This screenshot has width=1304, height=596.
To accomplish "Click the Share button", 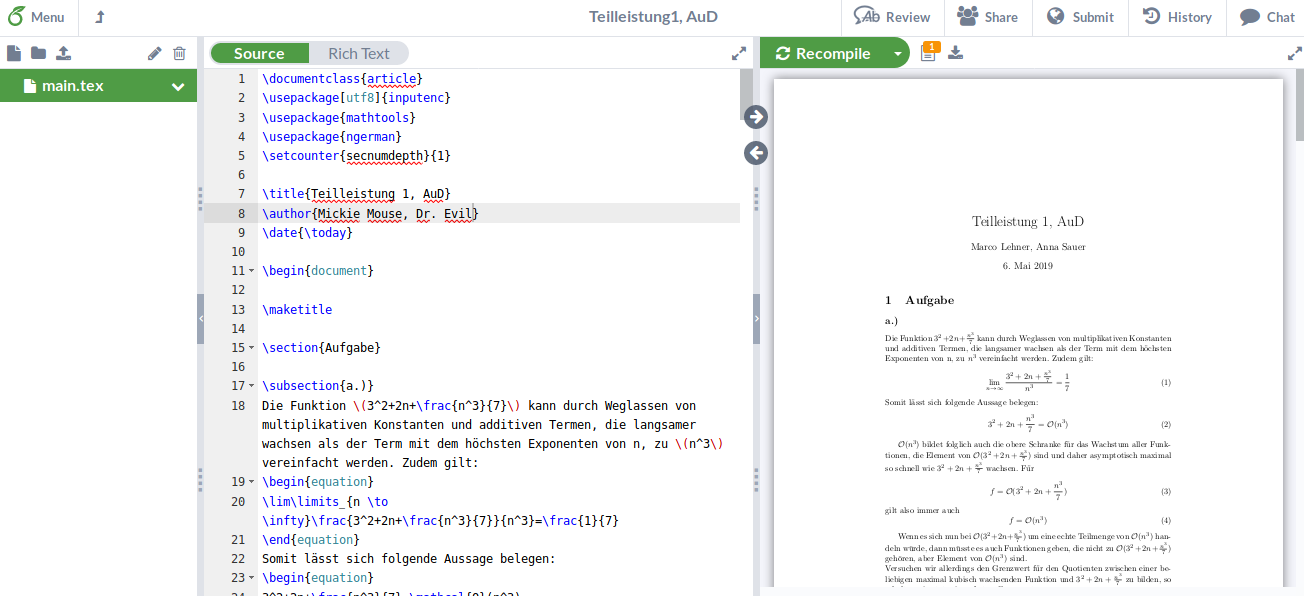I will click(x=987, y=17).
